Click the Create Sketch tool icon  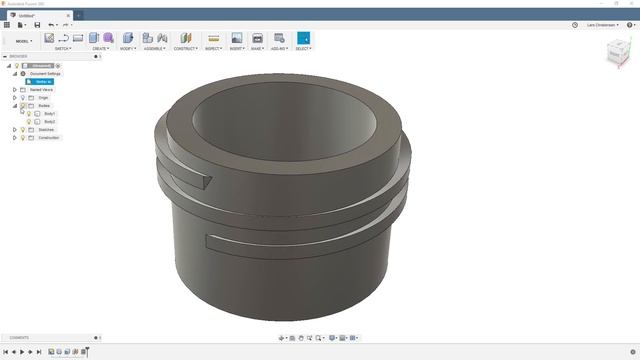click(x=49, y=38)
